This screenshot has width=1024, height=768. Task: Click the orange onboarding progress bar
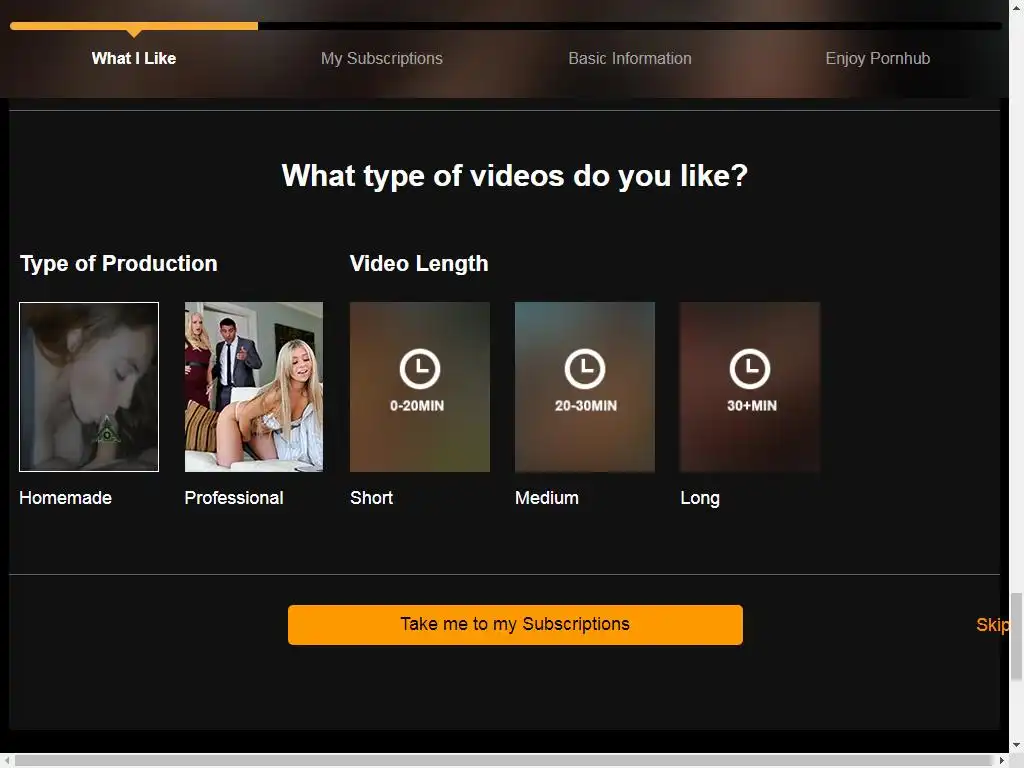coord(134,26)
